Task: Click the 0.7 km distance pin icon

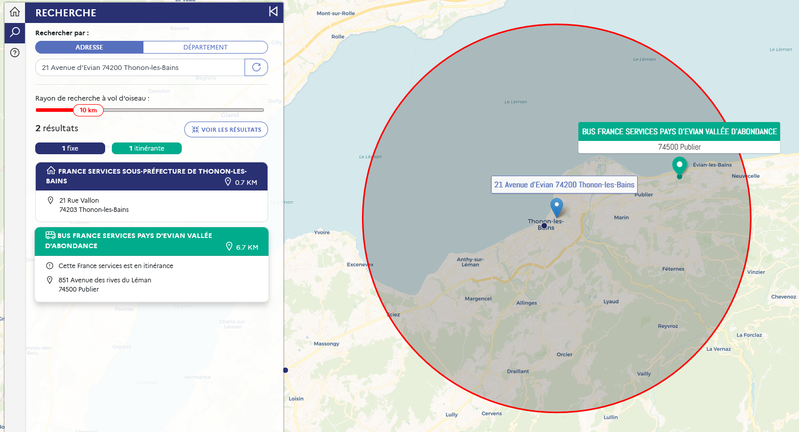Action: (x=227, y=182)
